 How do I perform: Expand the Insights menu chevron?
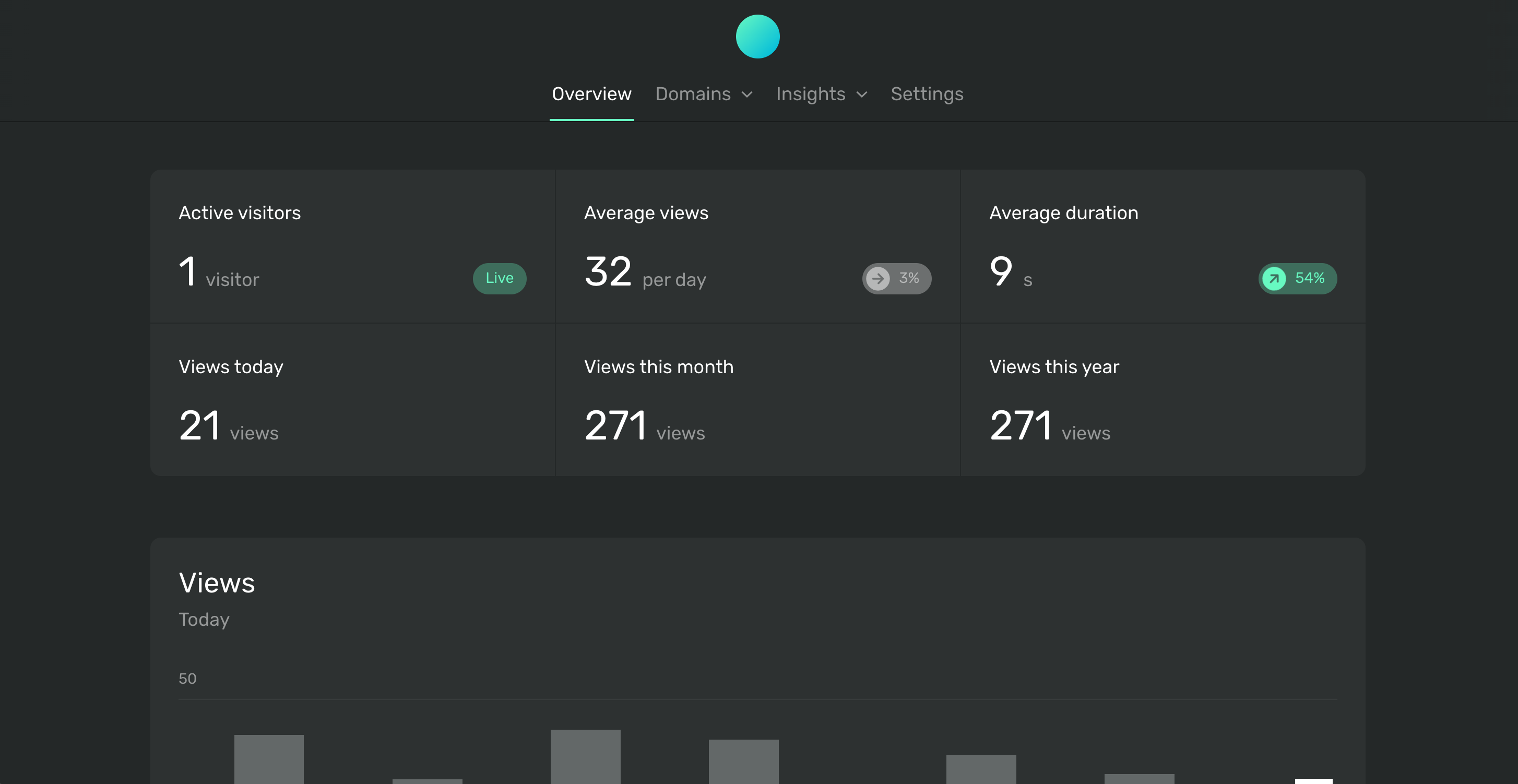pos(861,95)
